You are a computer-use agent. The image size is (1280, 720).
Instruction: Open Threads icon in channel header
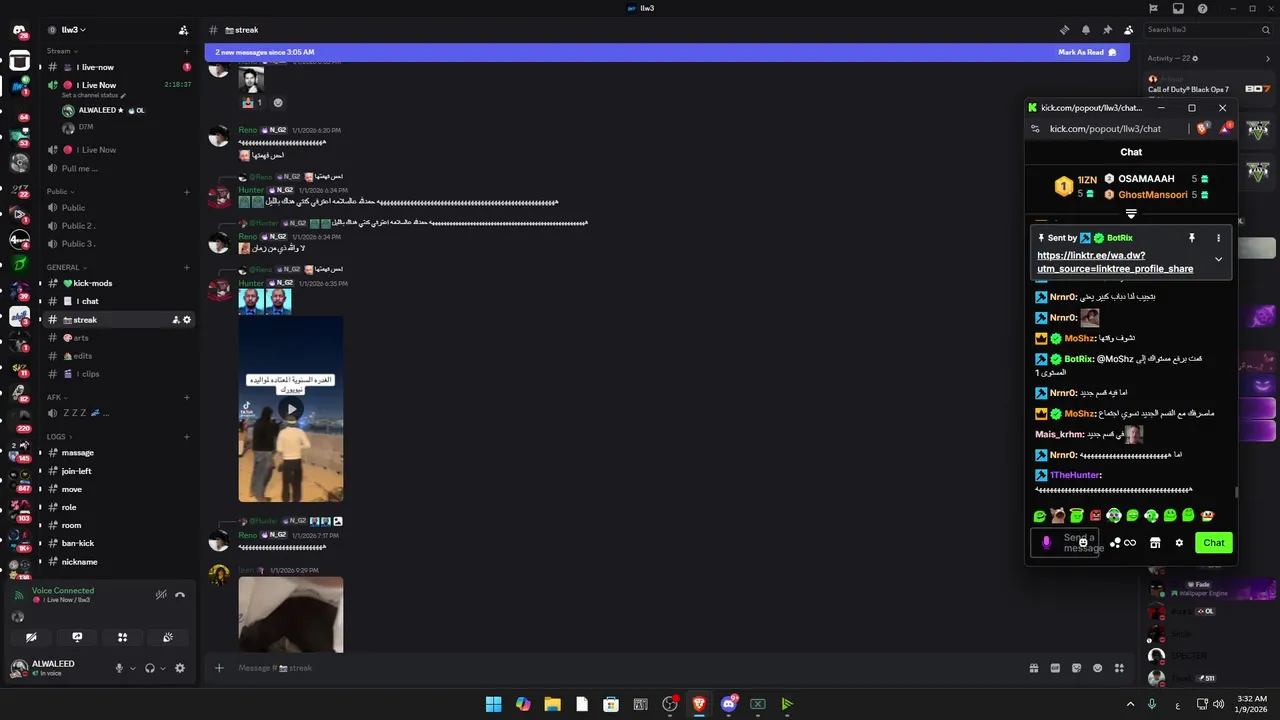(x=1064, y=30)
